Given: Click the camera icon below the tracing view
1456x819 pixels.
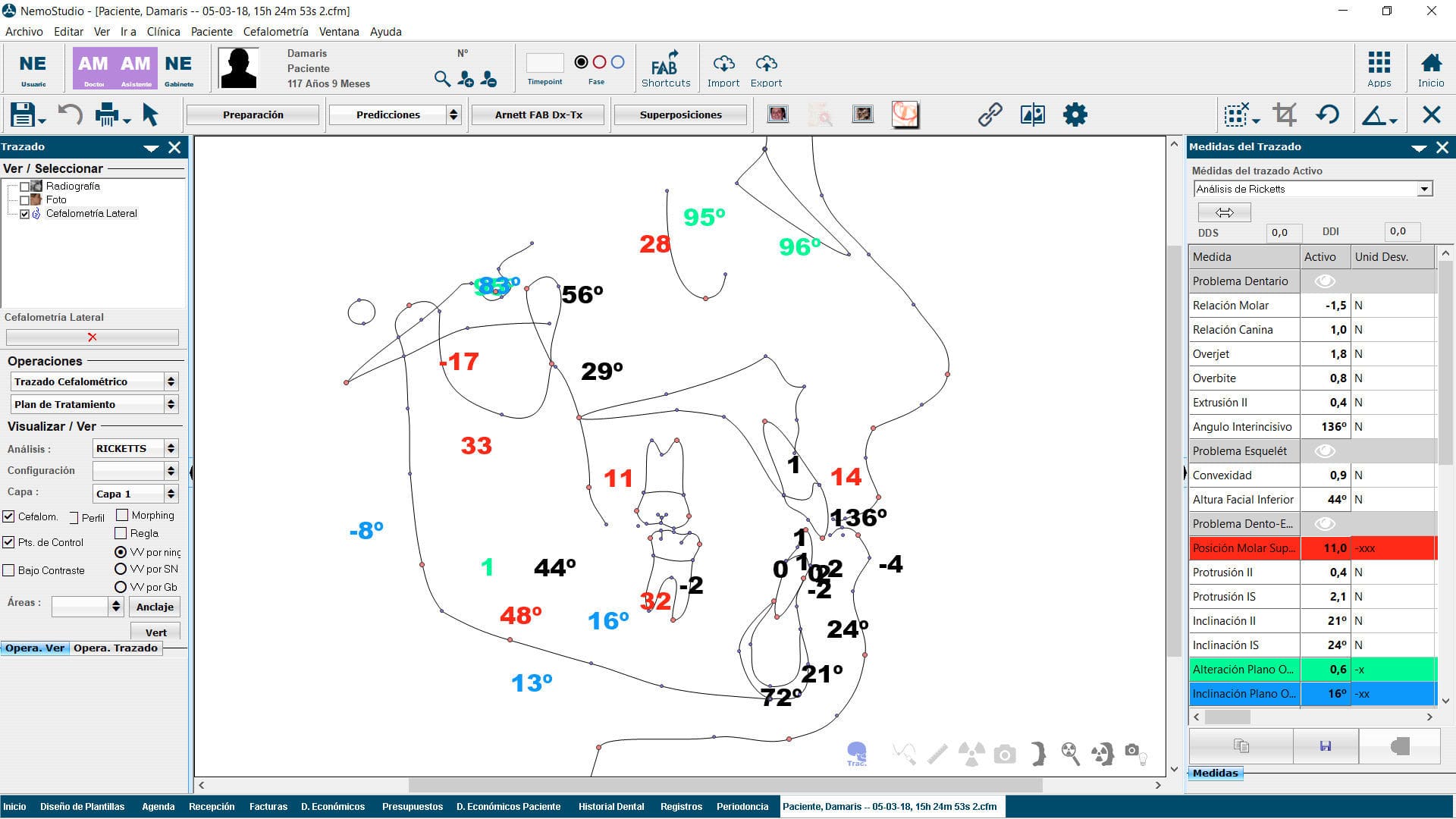Looking at the screenshot, I should coord(1005,754).
